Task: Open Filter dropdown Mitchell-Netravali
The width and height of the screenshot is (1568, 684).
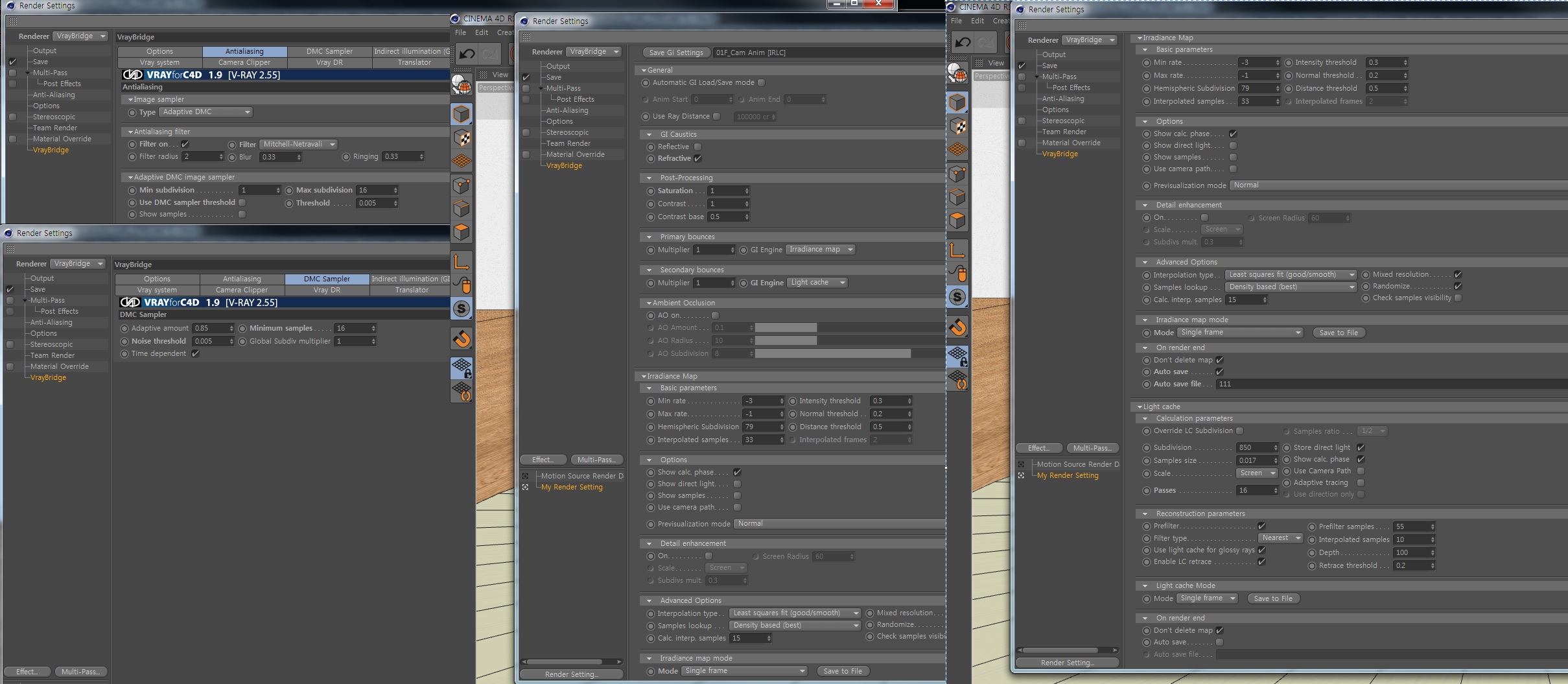Action: pos(298,144)
